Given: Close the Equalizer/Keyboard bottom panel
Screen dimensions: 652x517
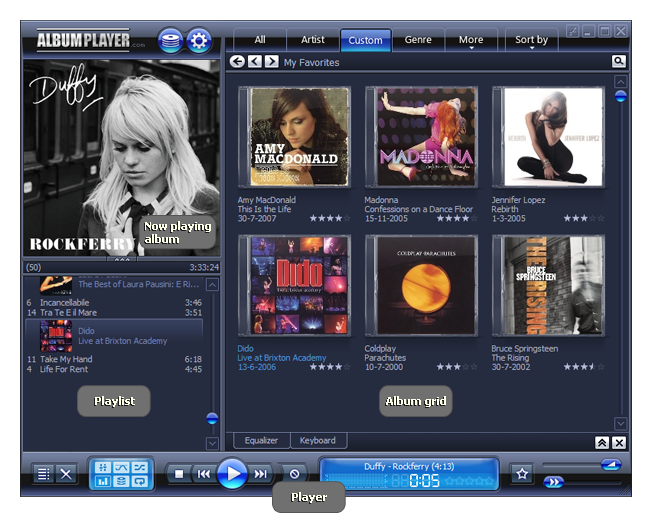Looking at the screenshot, I should pyautogui.click(x=619, y=443).
